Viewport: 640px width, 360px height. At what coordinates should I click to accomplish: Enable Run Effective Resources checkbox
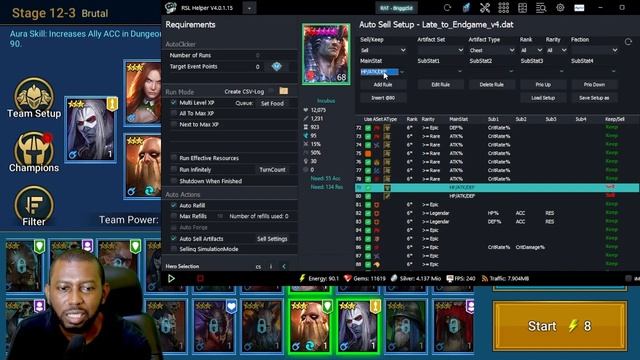pyautogui.click(x=174, y=158)
